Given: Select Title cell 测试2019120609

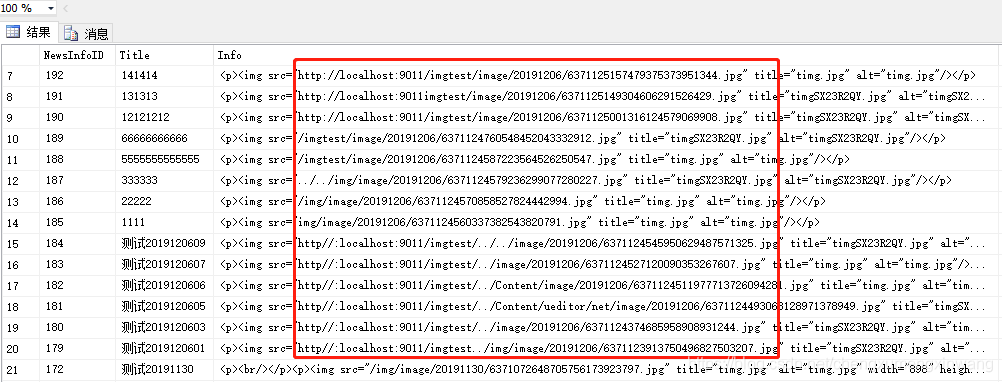Looking at the screenshot, I should (164, 243).
